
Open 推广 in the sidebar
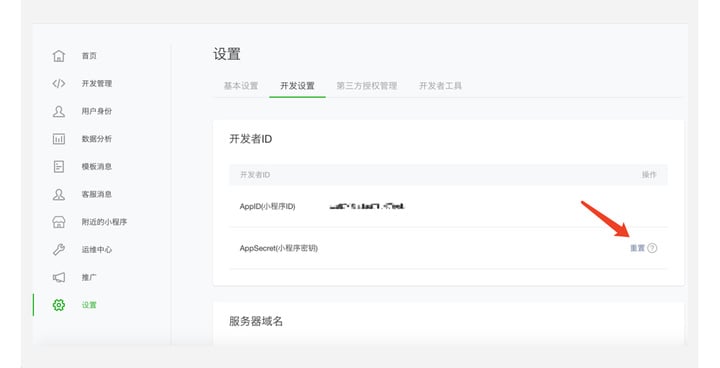(x=89, y=277)
